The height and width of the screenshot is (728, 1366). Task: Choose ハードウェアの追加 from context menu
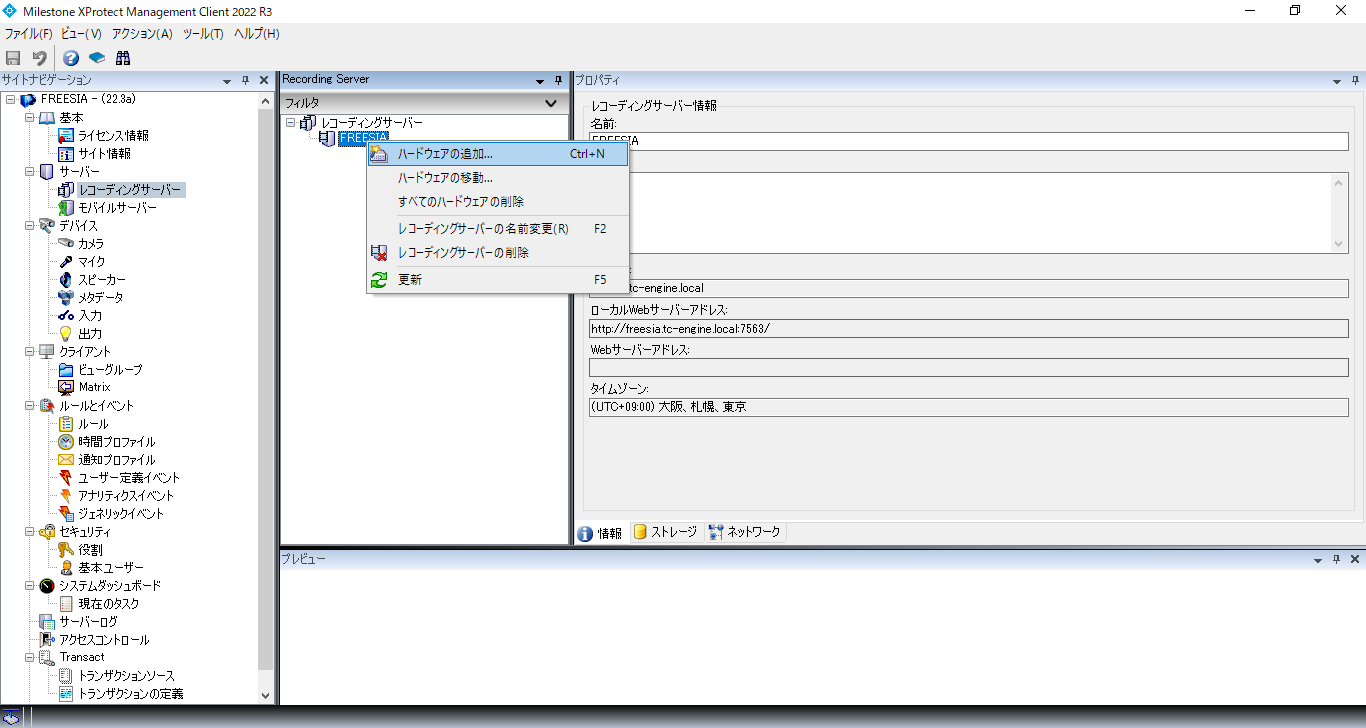(x=498, y=154)
